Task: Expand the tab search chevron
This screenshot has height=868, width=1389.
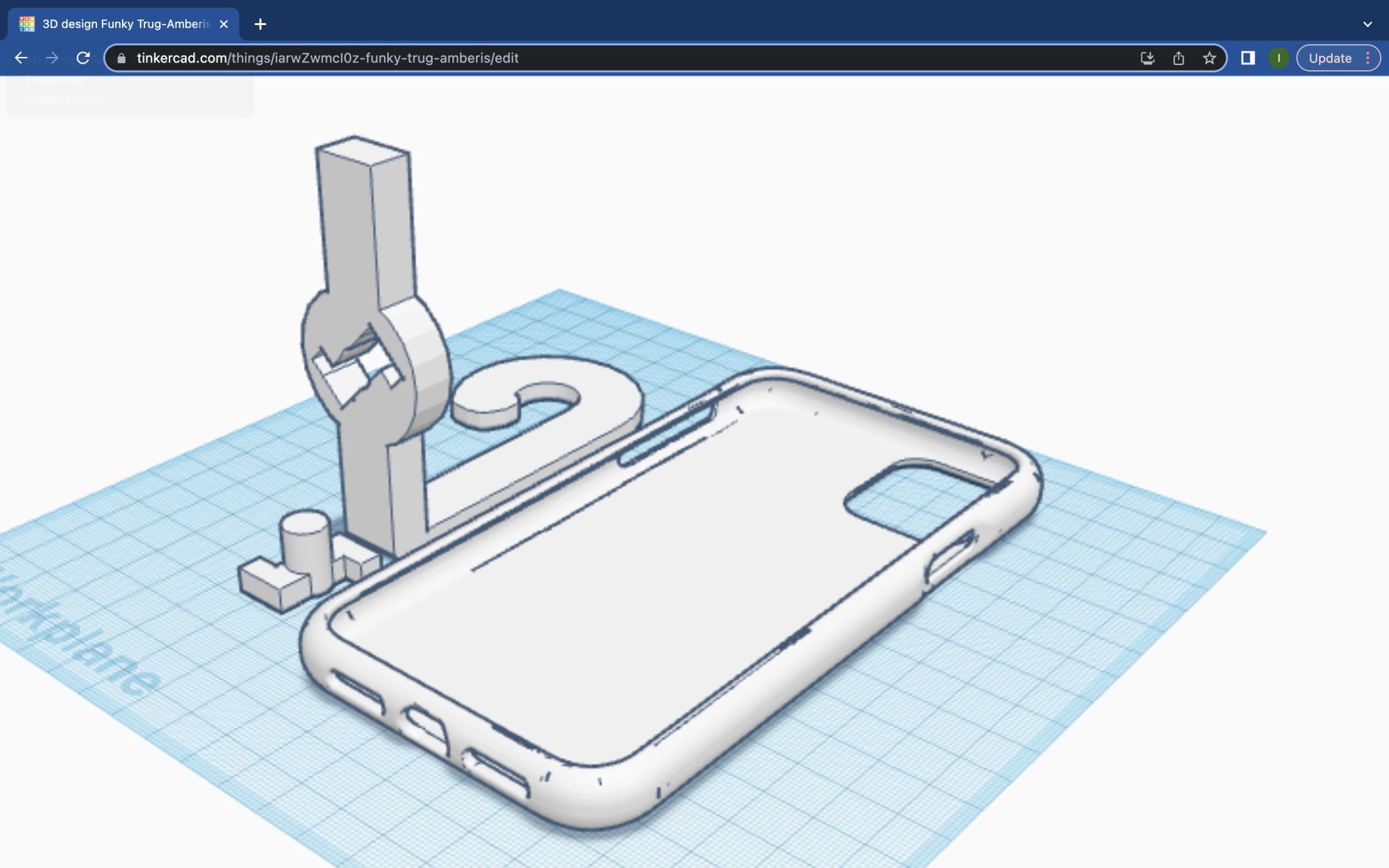Action: tap(1367, 24)
